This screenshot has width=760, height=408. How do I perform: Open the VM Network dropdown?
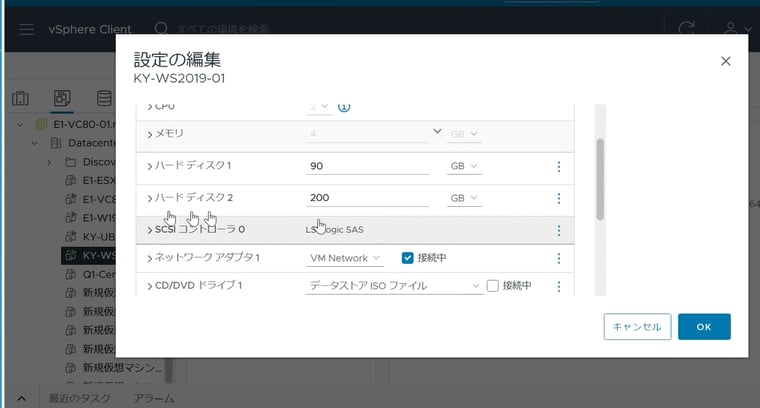[x=345, y=258]
